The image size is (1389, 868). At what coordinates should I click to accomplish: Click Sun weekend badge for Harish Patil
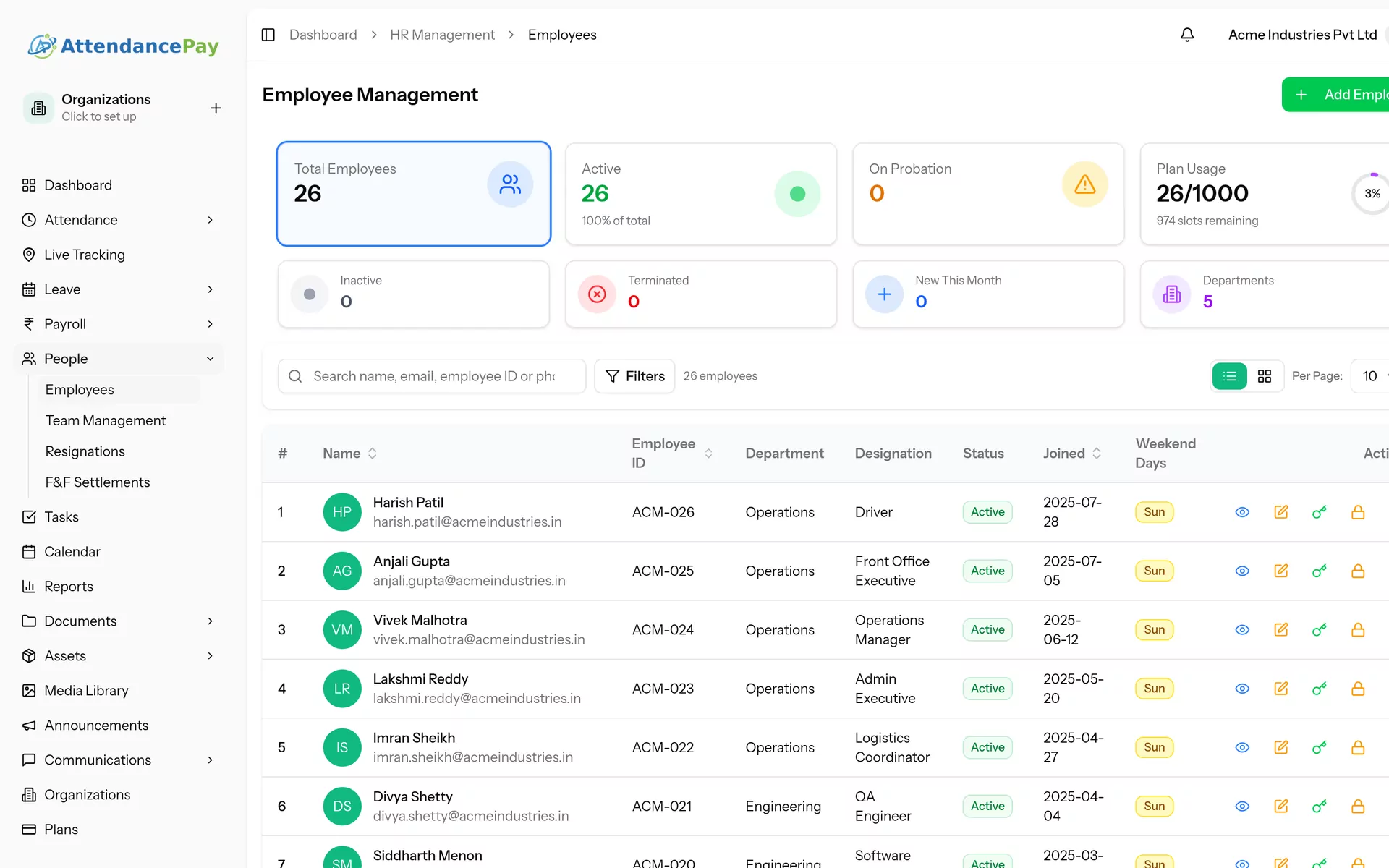pos(1155,512)
